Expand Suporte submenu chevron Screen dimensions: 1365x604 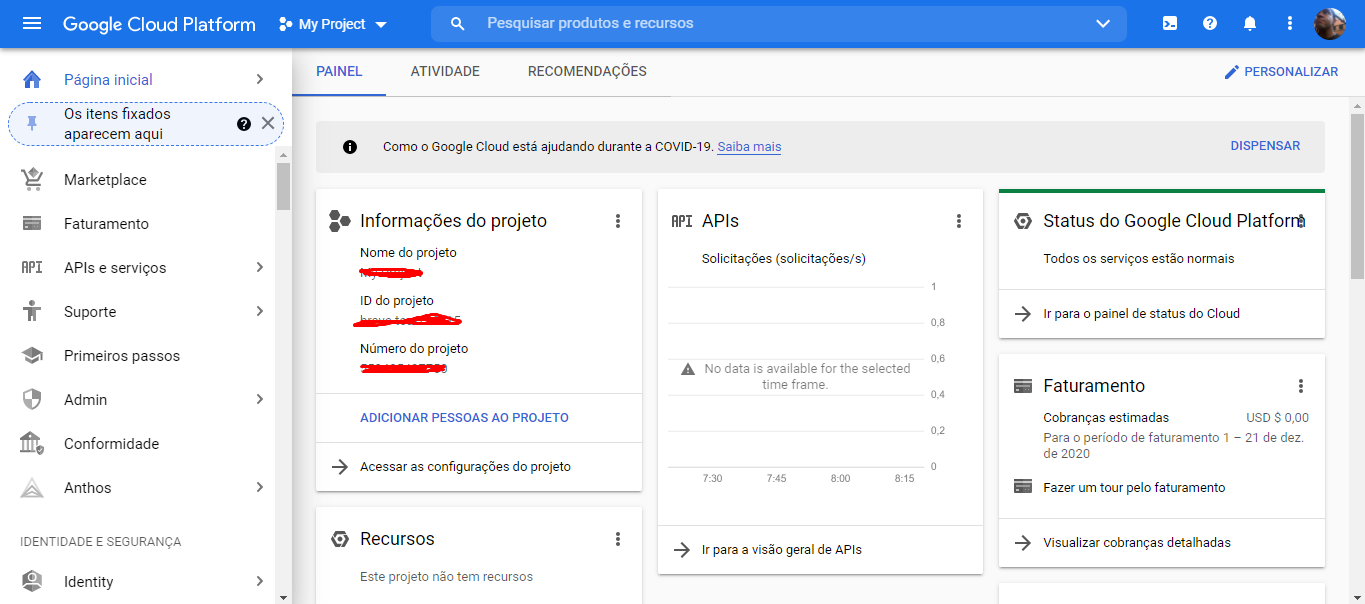click(259, 312)
